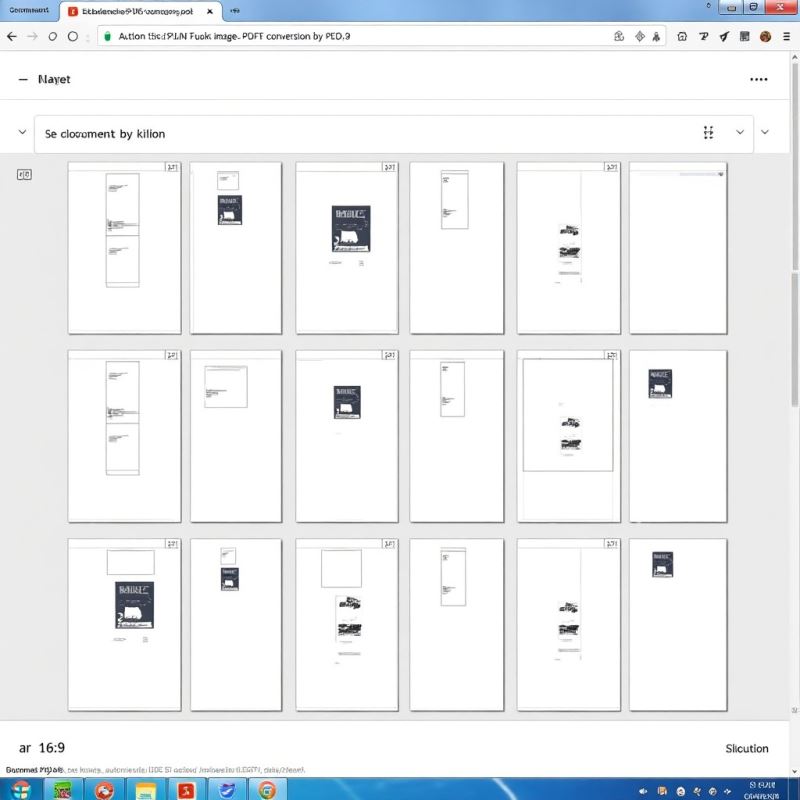The height and width of the screenshot is (800, 800).
Task: Open the round profile avatar
Action: pyautogui.click(x=765, y=36)
